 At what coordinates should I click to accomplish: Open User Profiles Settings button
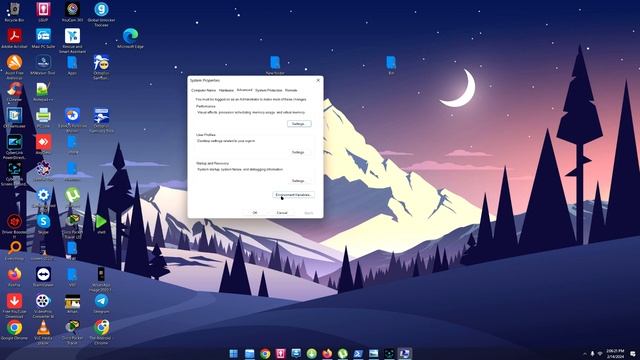click(299, 152)
